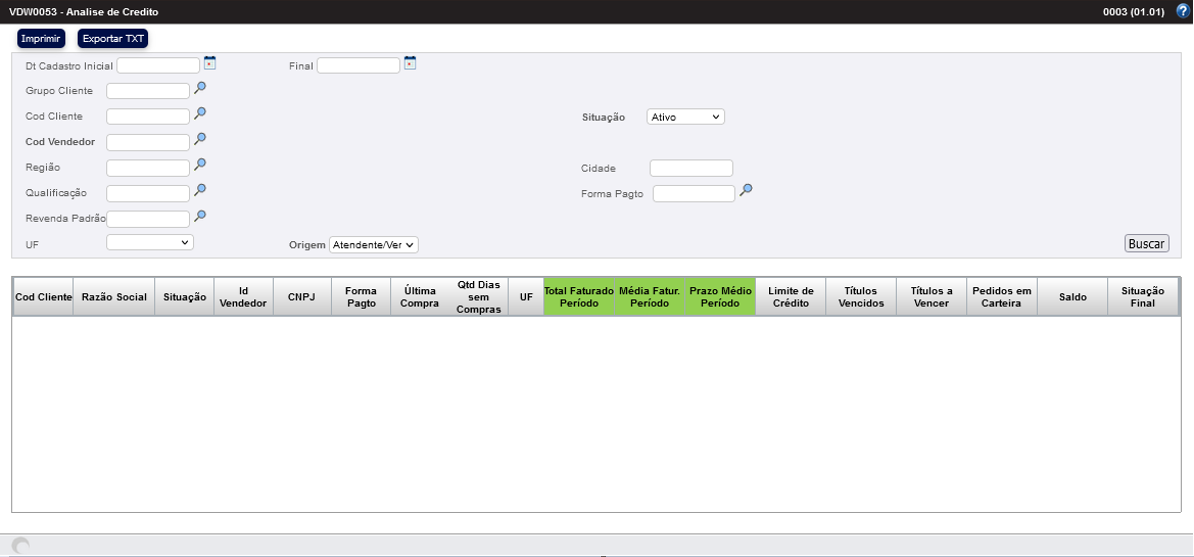Image resolution: width=1194 pixels, height=557 pixels.
Task: Click the Limite de Crédito column header
Action: pos(790,297)
